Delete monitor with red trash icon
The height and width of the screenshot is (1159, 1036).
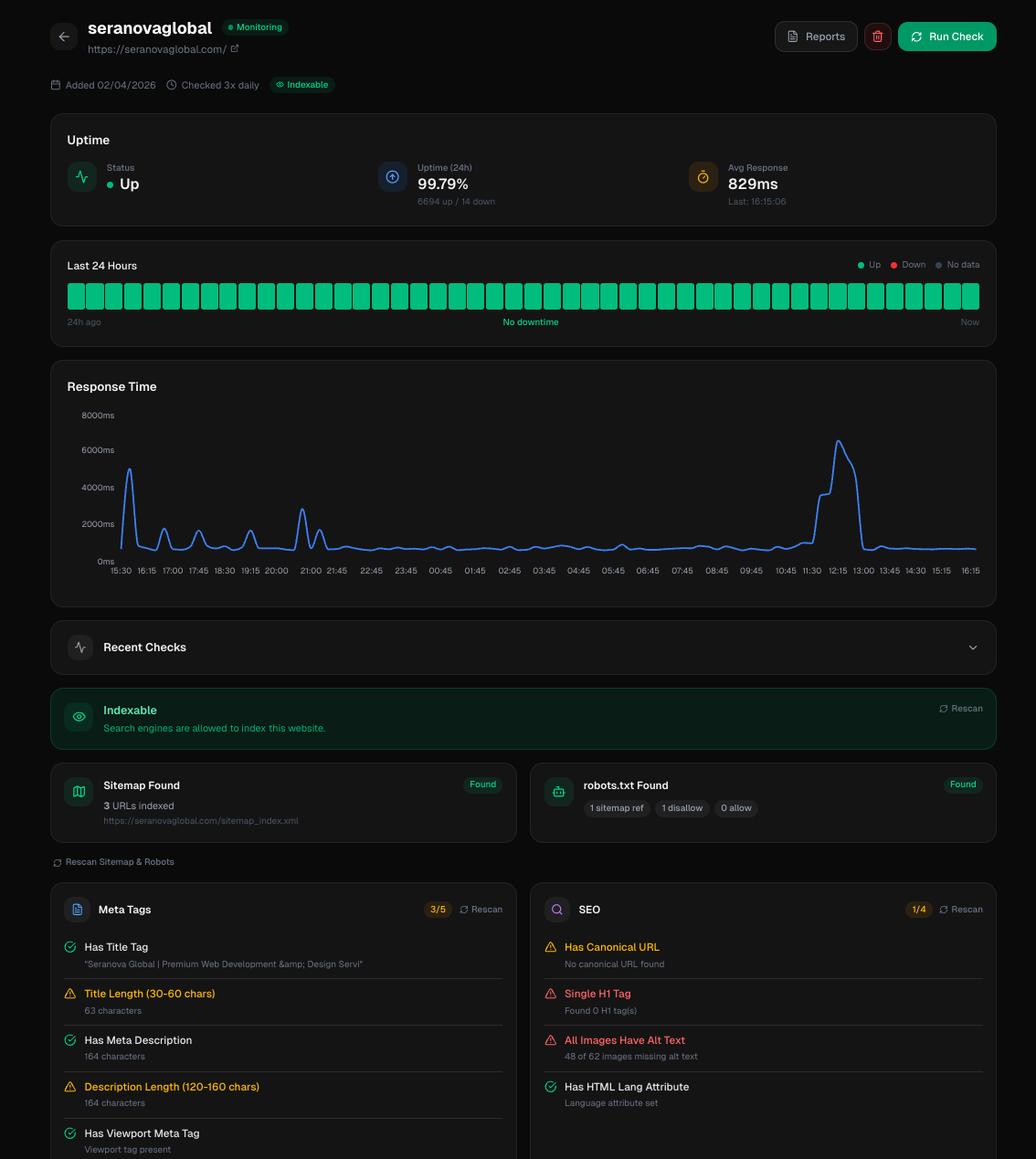[878, 37]
